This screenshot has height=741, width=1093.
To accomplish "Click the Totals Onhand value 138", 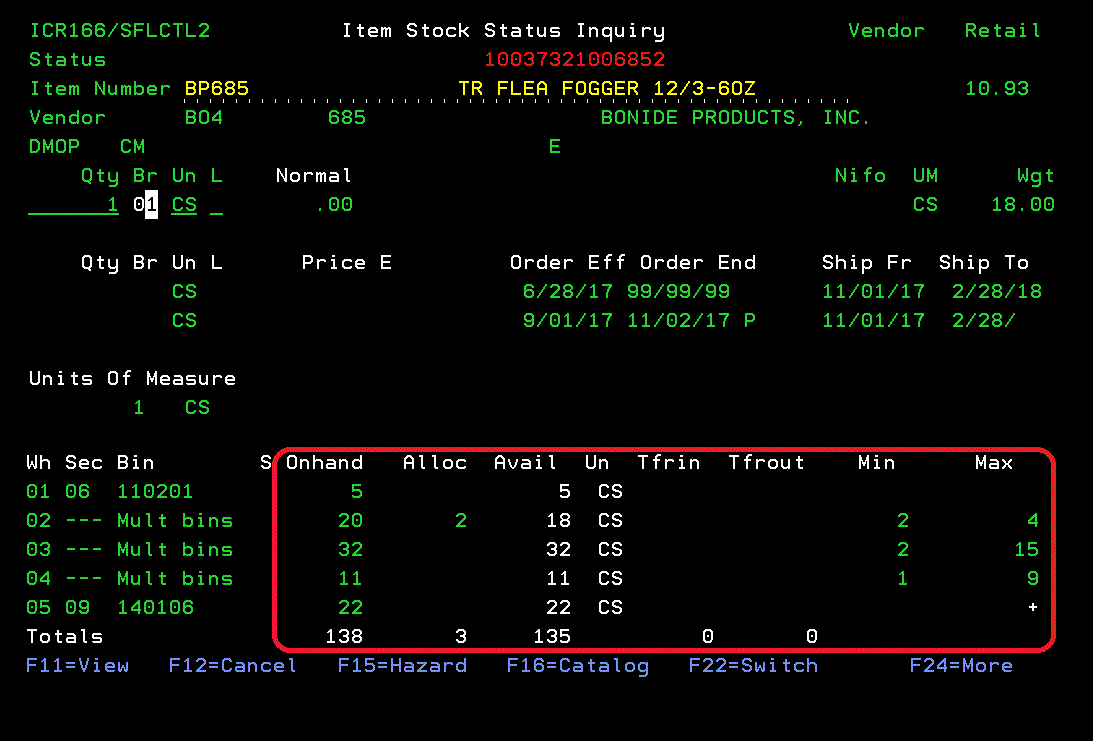I will coord(344,637).
